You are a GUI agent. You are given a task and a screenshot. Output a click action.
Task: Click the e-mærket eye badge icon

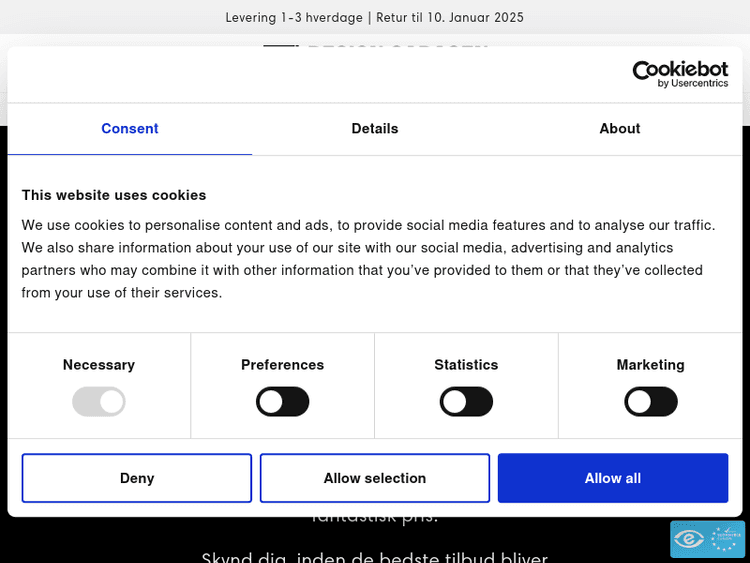tap(688, 539)
